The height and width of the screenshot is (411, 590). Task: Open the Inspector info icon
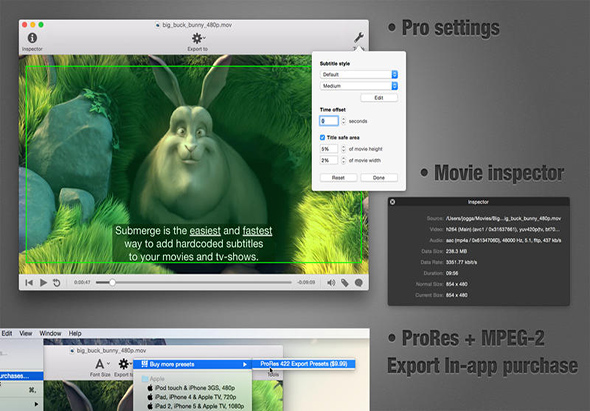32,38
